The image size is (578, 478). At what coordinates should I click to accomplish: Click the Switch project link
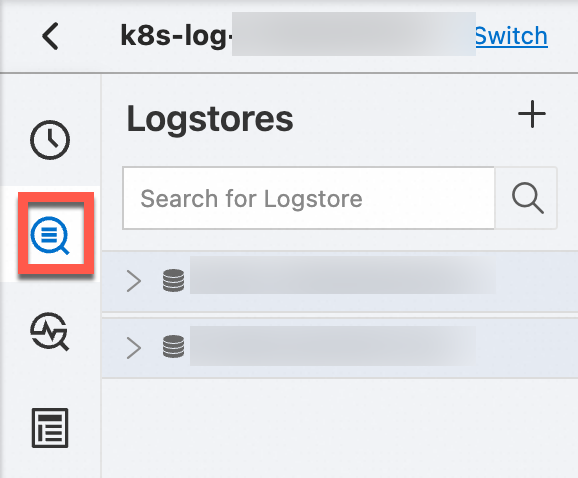[511, 36]
